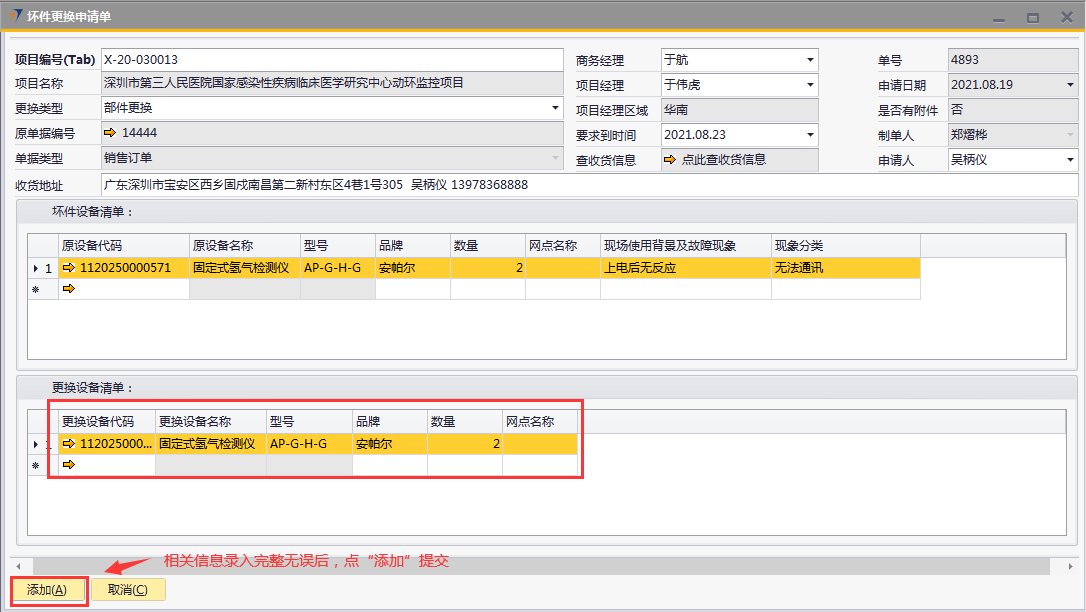The height and width of the screenshot is (612, 1086).
Task: Expand the 商务经理 dropdown
Action: [810, 61]
